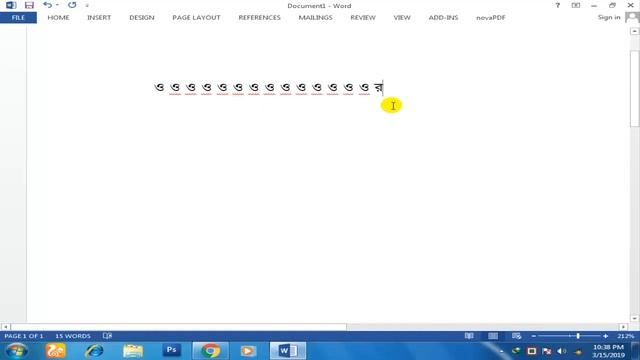Open the ADD-INS tab
640x360 pixels.
point(443,18)
